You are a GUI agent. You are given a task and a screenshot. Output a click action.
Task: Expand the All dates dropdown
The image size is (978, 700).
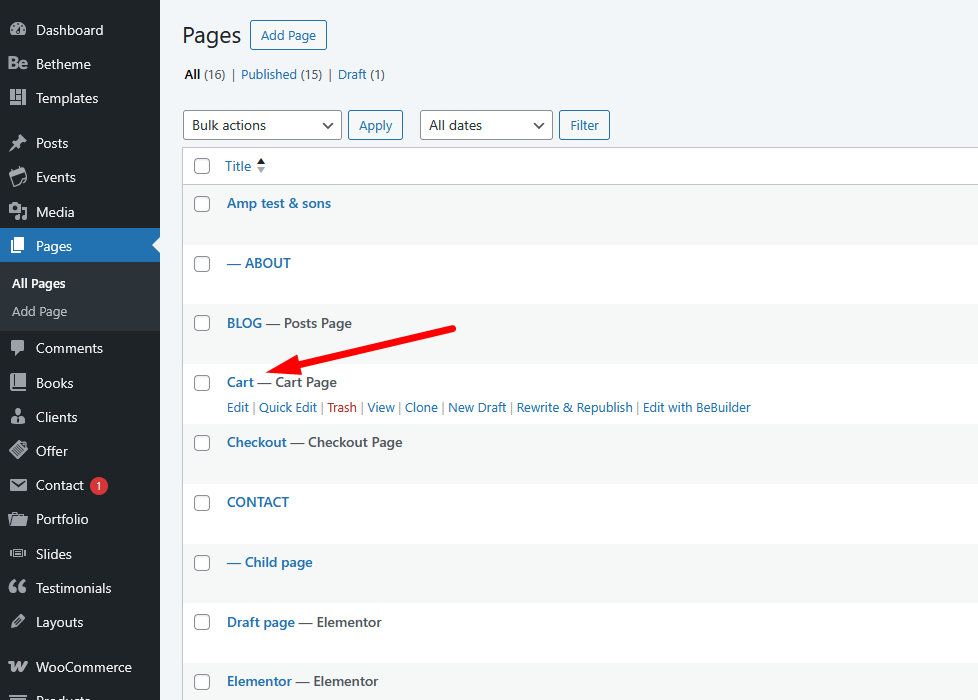click(486, 125)
